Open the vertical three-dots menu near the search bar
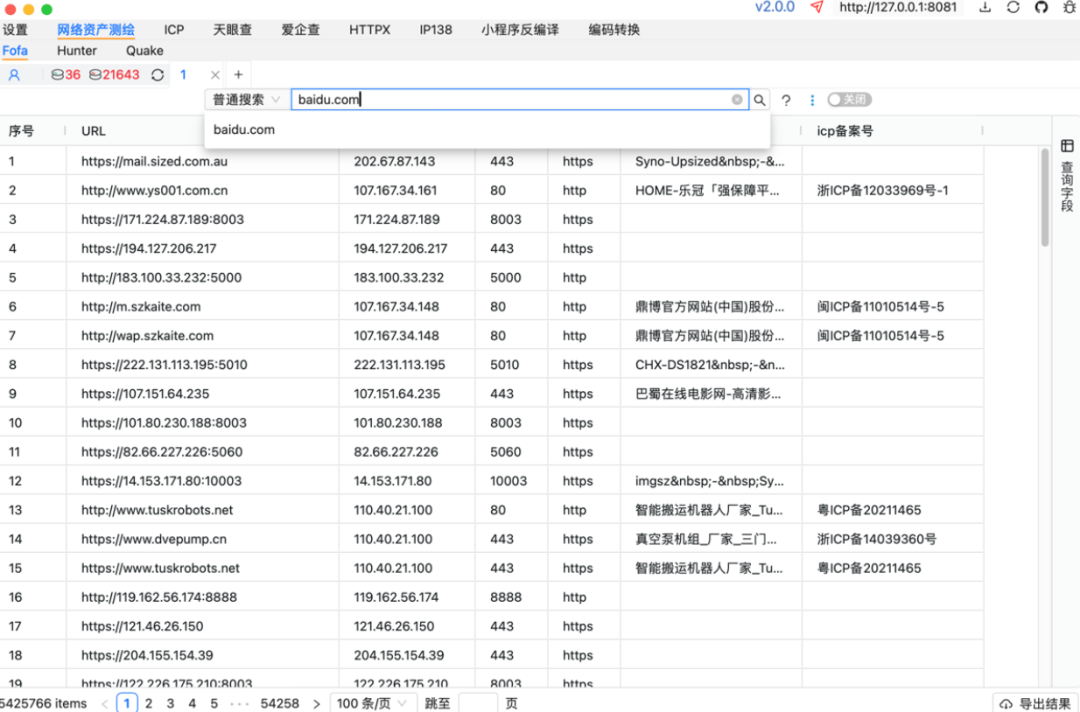The image size is (1080, 712). click(811, 100)
